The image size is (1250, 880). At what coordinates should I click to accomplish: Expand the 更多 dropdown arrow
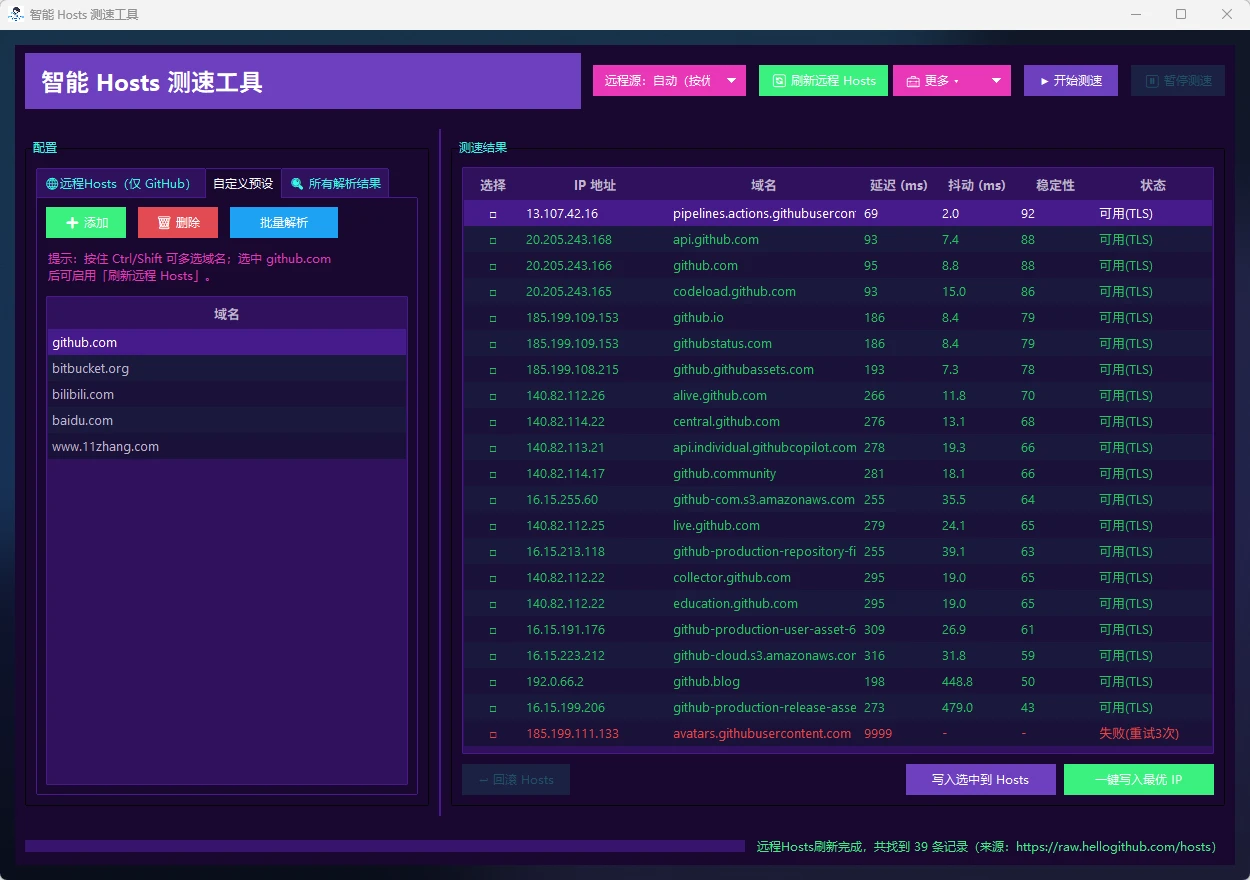[x=996, y=81]
